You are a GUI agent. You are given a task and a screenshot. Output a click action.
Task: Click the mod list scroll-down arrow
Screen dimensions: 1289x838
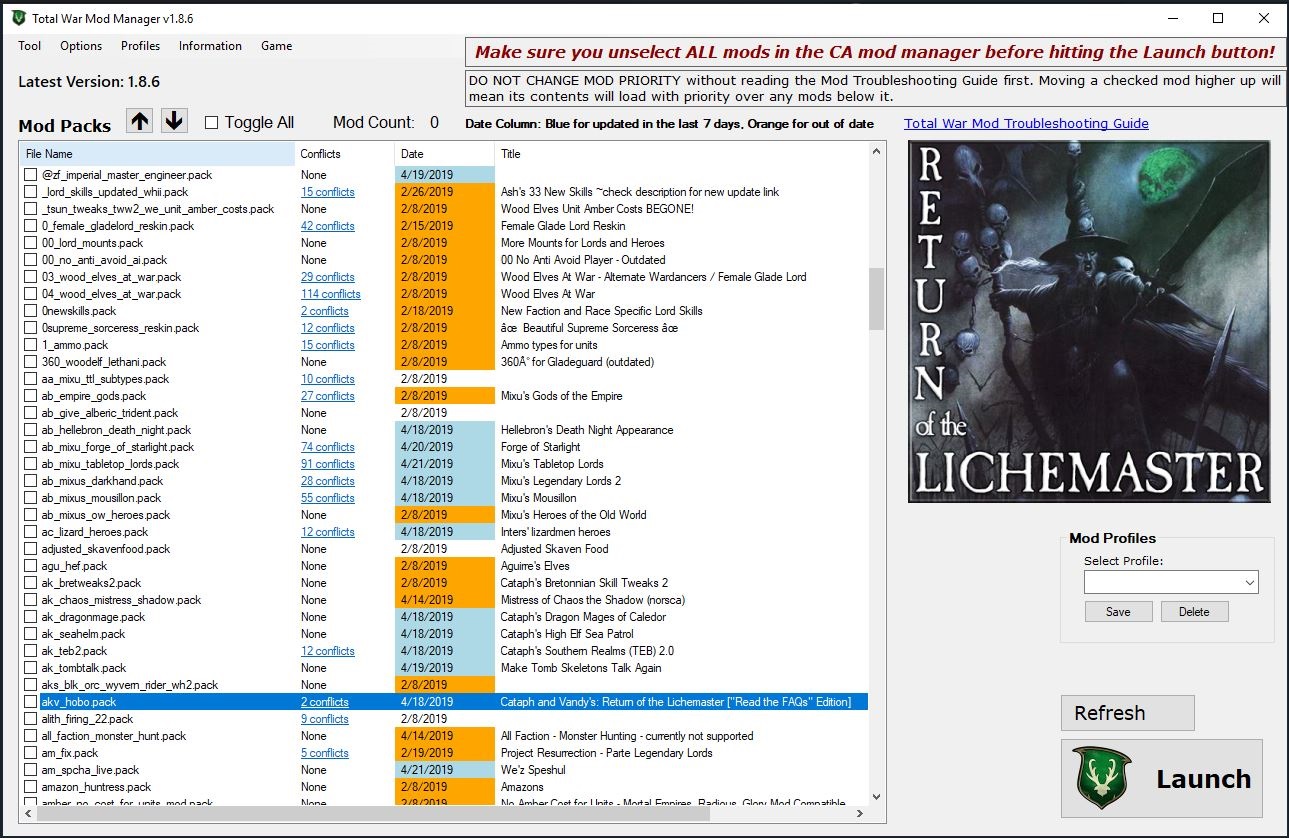tap(877, 797)
